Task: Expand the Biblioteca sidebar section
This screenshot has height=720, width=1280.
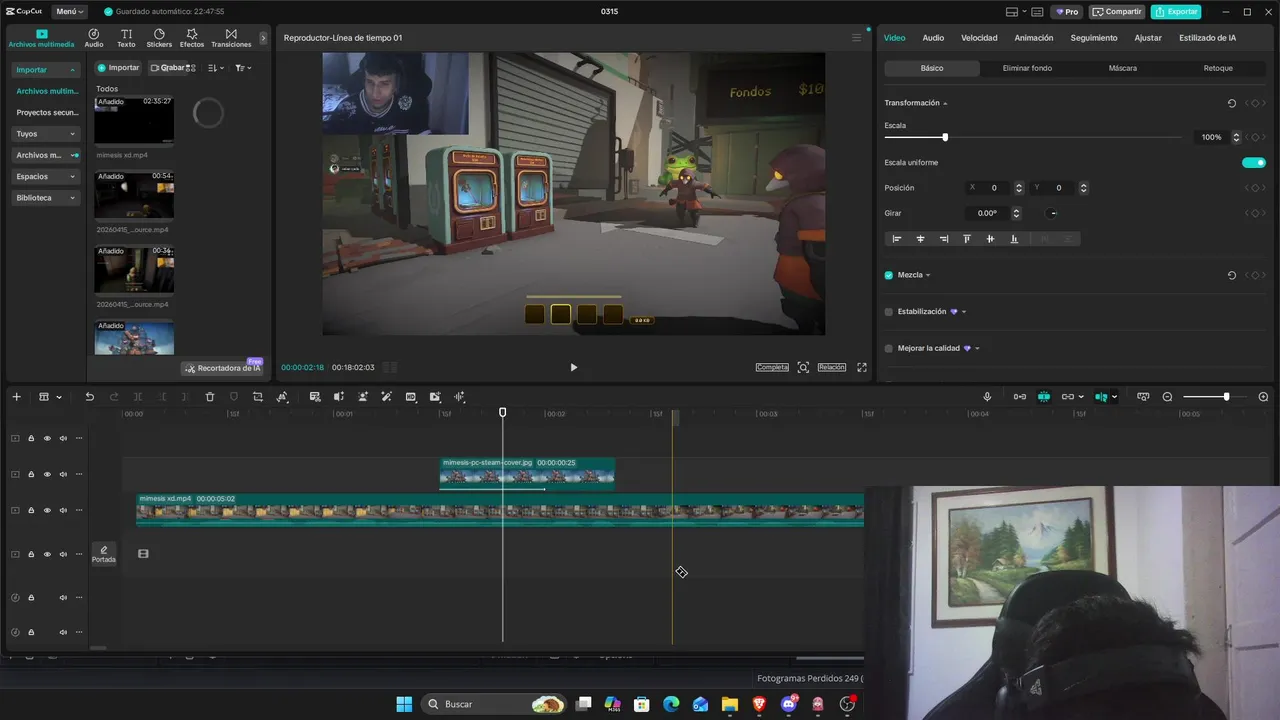Action: coord(72,198)
